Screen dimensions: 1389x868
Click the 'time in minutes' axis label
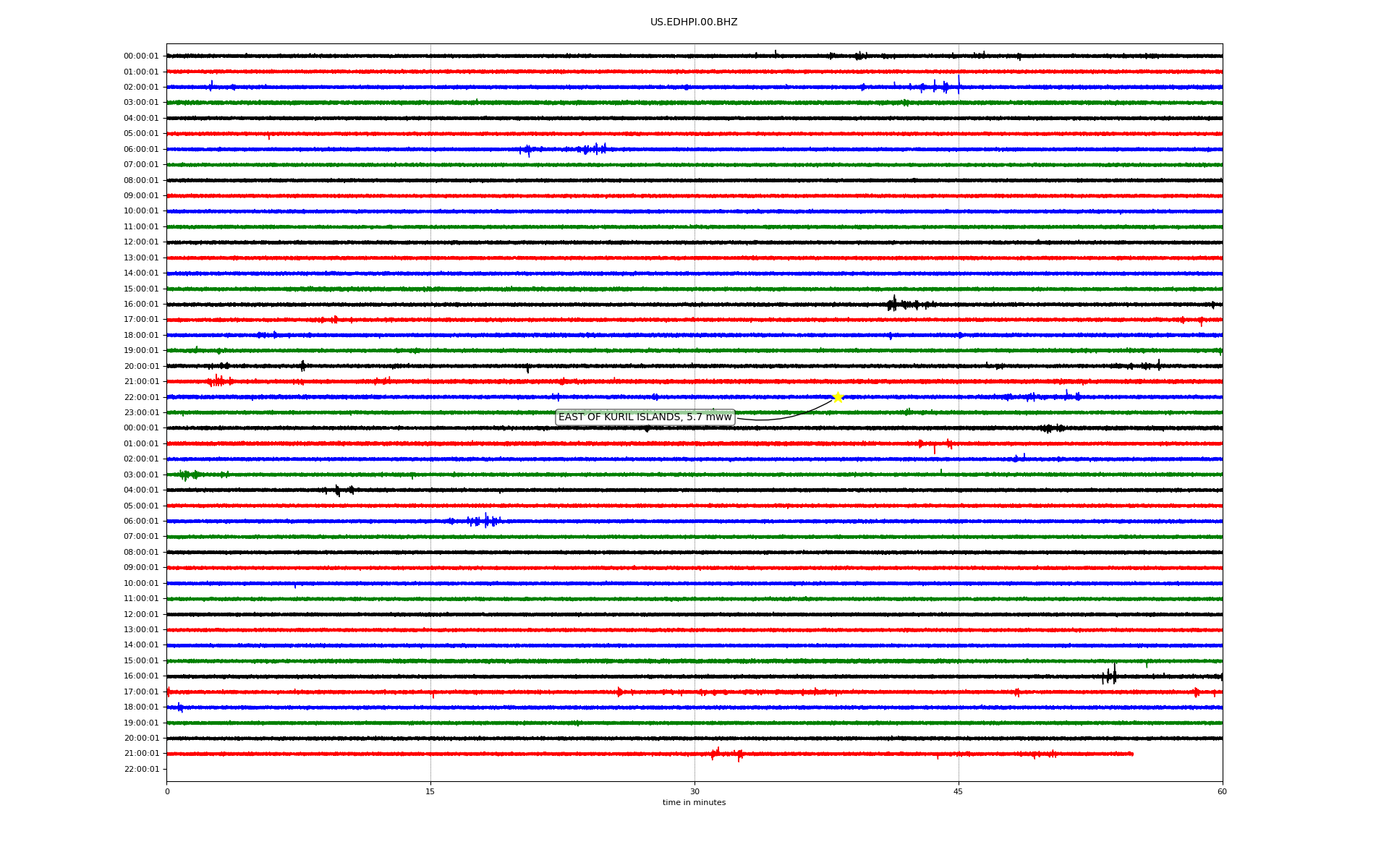pos(694,803)
